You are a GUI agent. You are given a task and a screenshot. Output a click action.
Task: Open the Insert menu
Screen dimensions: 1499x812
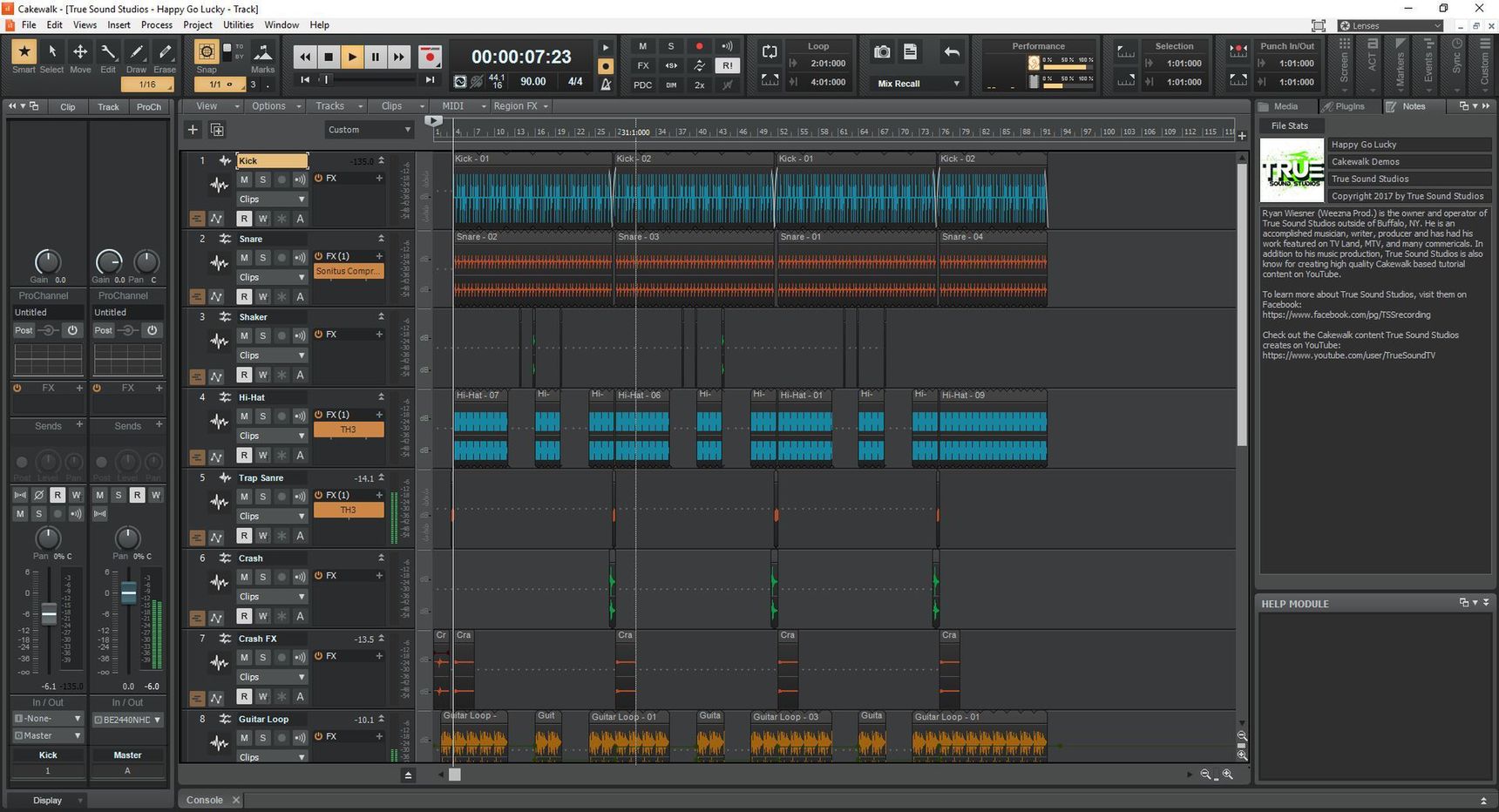119,24
